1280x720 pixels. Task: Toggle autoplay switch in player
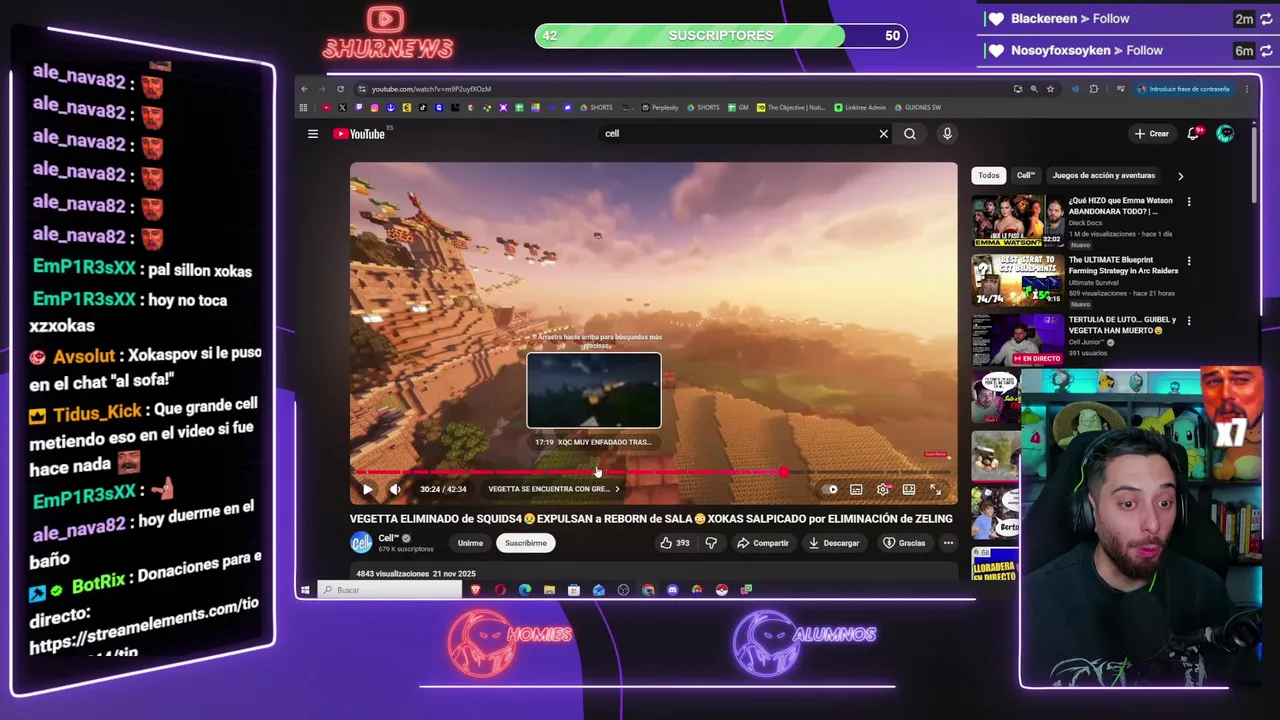click(831, 489)
